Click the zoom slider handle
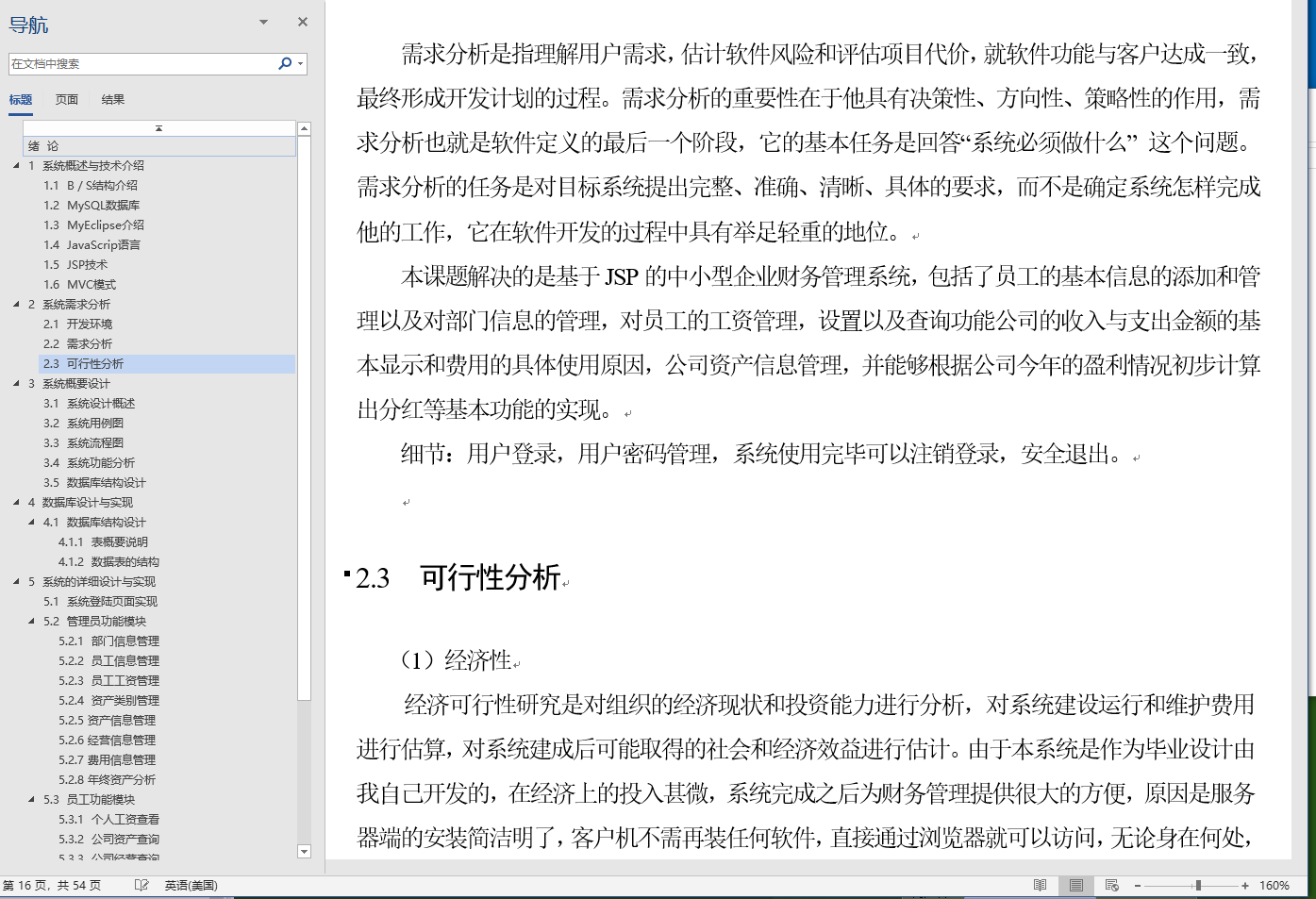Viewport: 1316px width, 899px height. [1199, 885]
